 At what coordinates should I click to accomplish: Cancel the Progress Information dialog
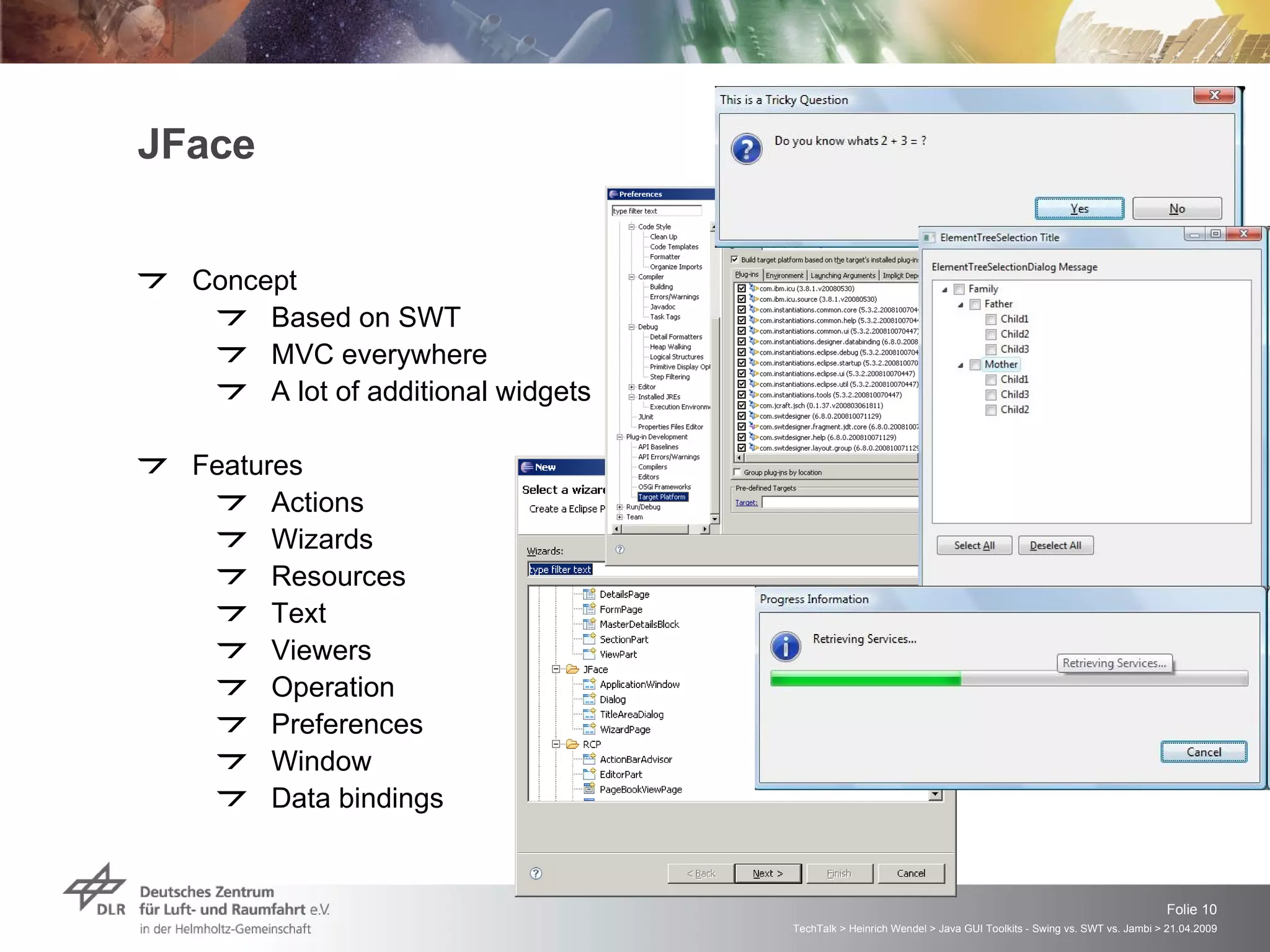click(x=1204, y=752)
